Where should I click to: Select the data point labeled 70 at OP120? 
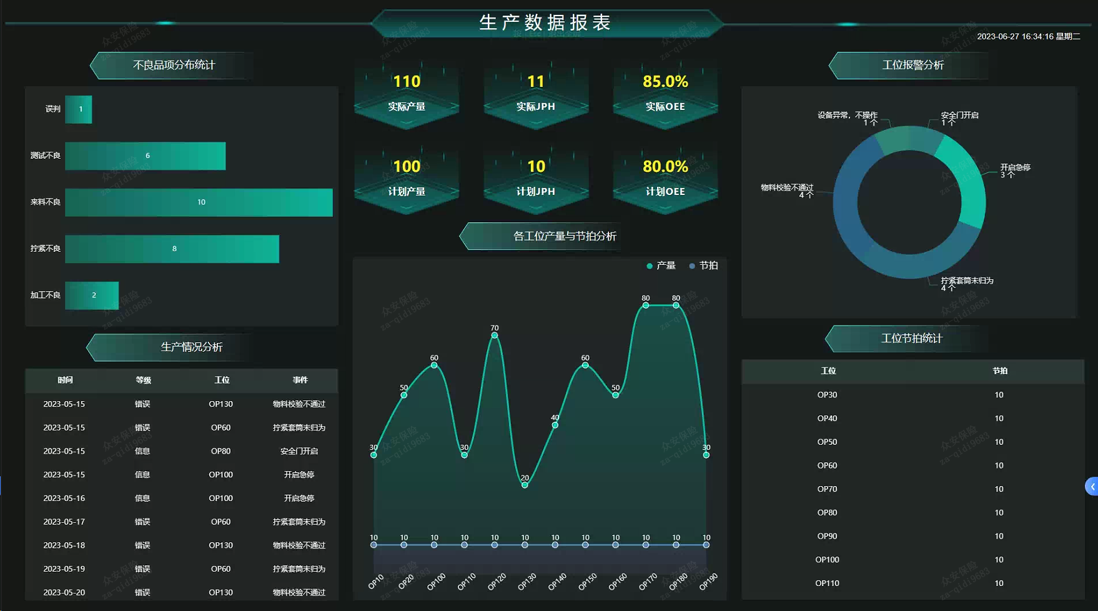click(x=494, y=336)
